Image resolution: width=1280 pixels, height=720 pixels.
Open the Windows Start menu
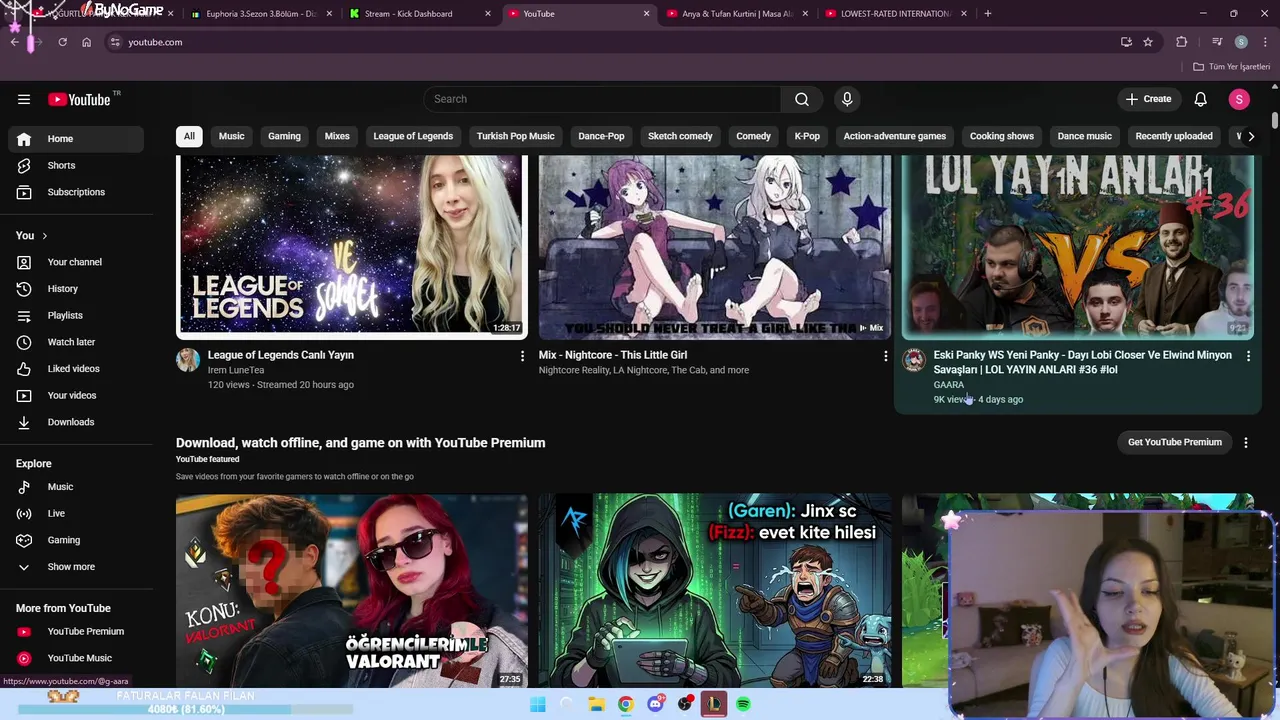[537, 704]
